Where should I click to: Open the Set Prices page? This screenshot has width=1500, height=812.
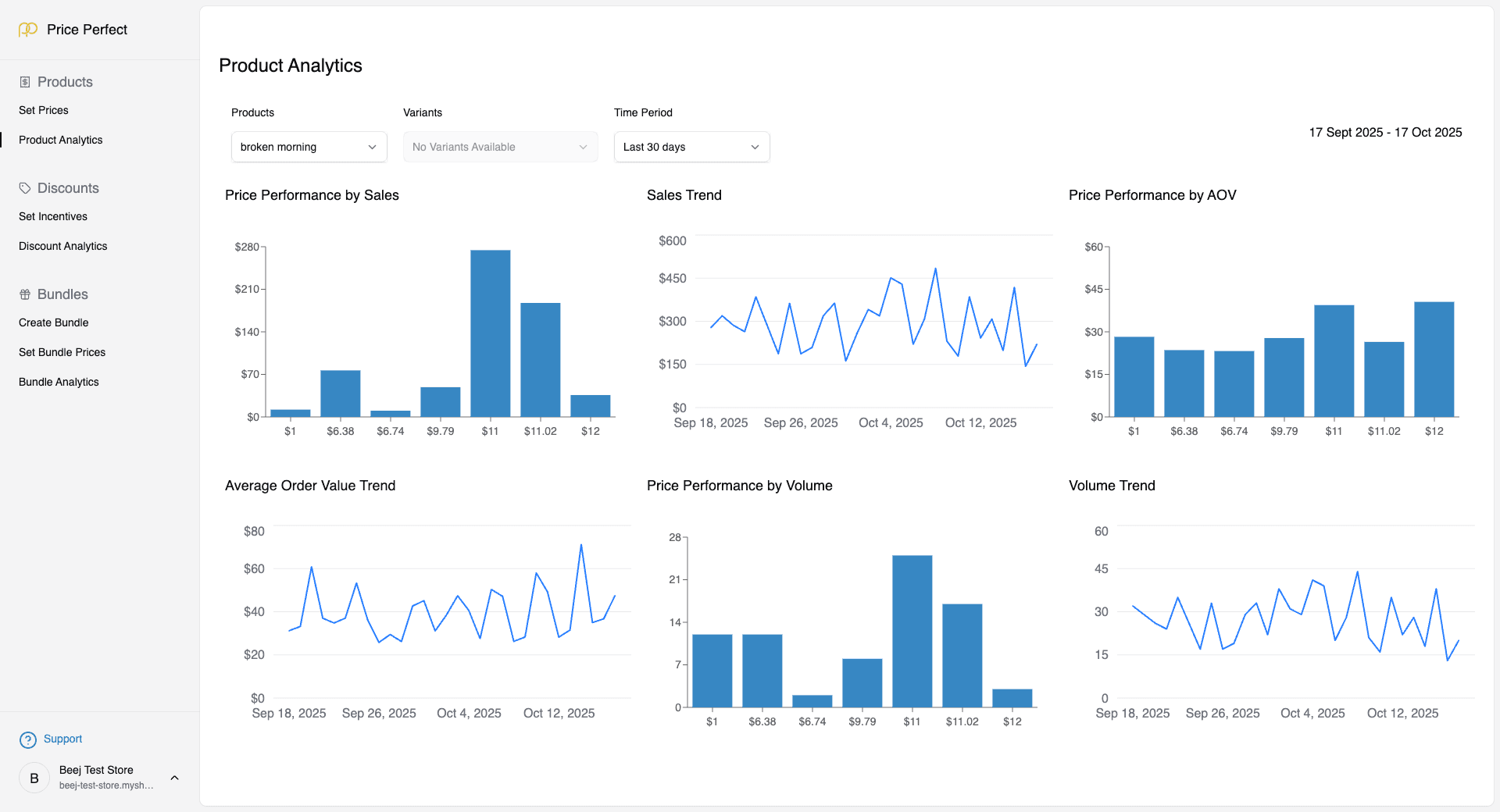(x=43, y=110)
